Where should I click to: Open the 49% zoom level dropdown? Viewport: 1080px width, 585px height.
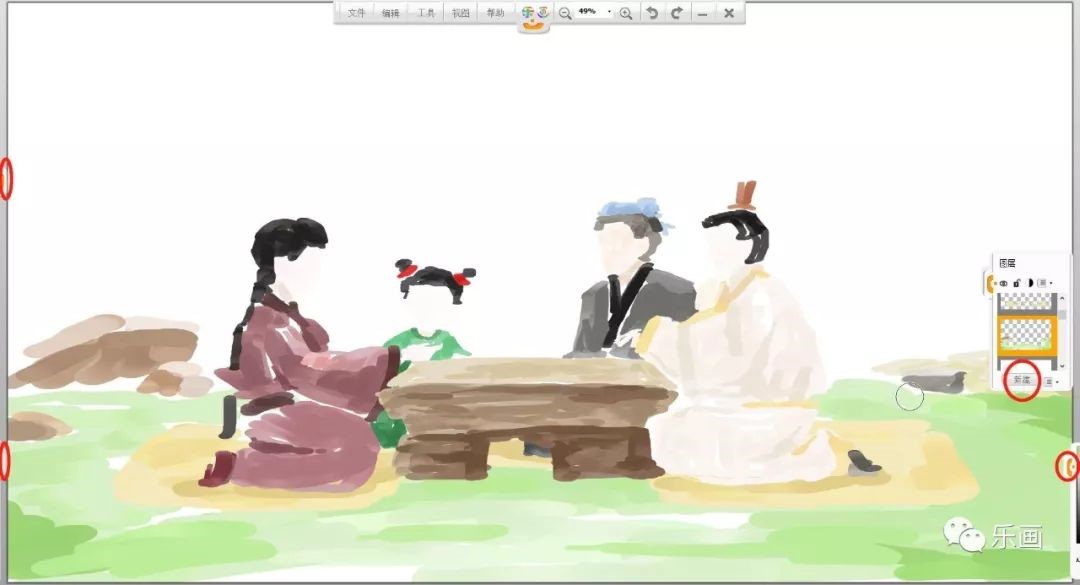(x=609, y=12)
